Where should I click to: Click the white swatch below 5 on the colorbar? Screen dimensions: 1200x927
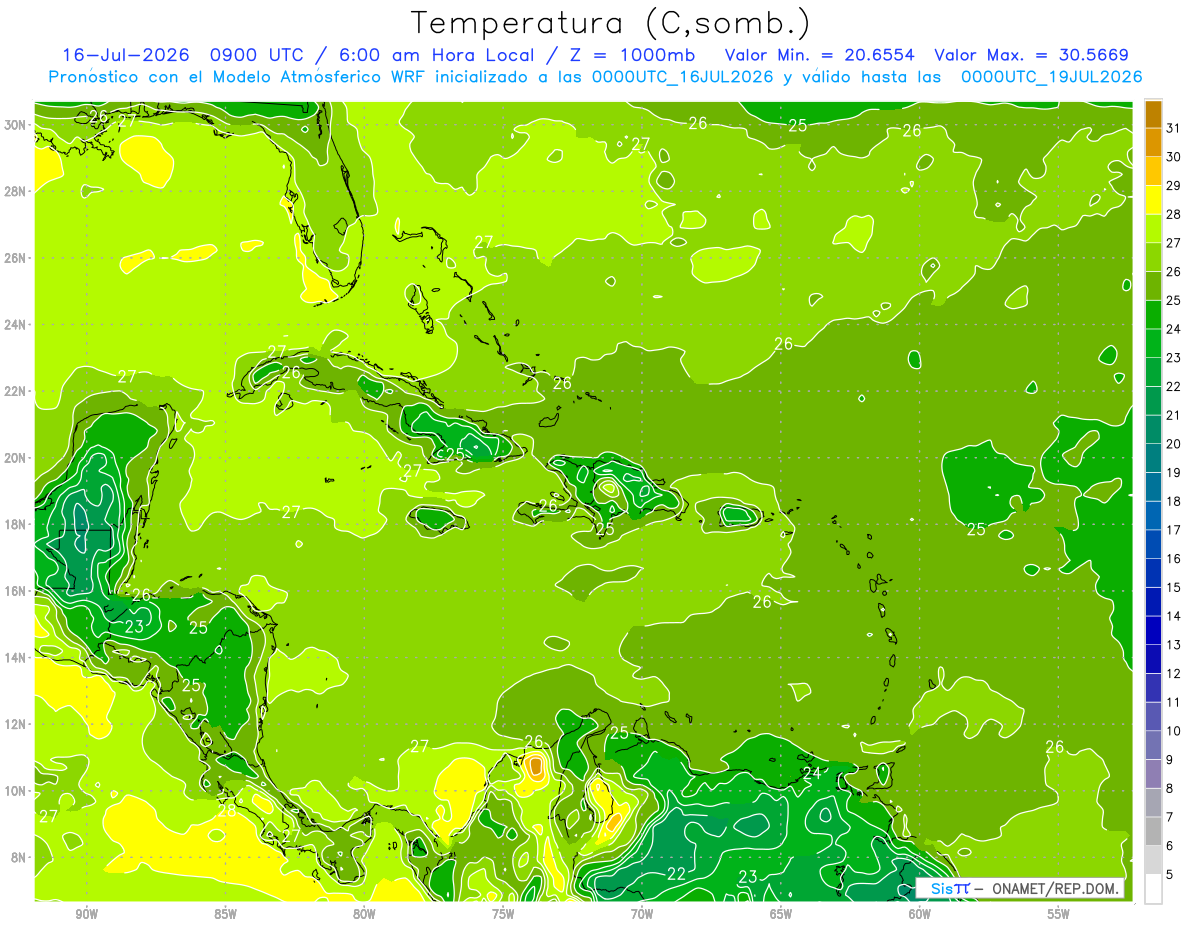[1153, 889]
